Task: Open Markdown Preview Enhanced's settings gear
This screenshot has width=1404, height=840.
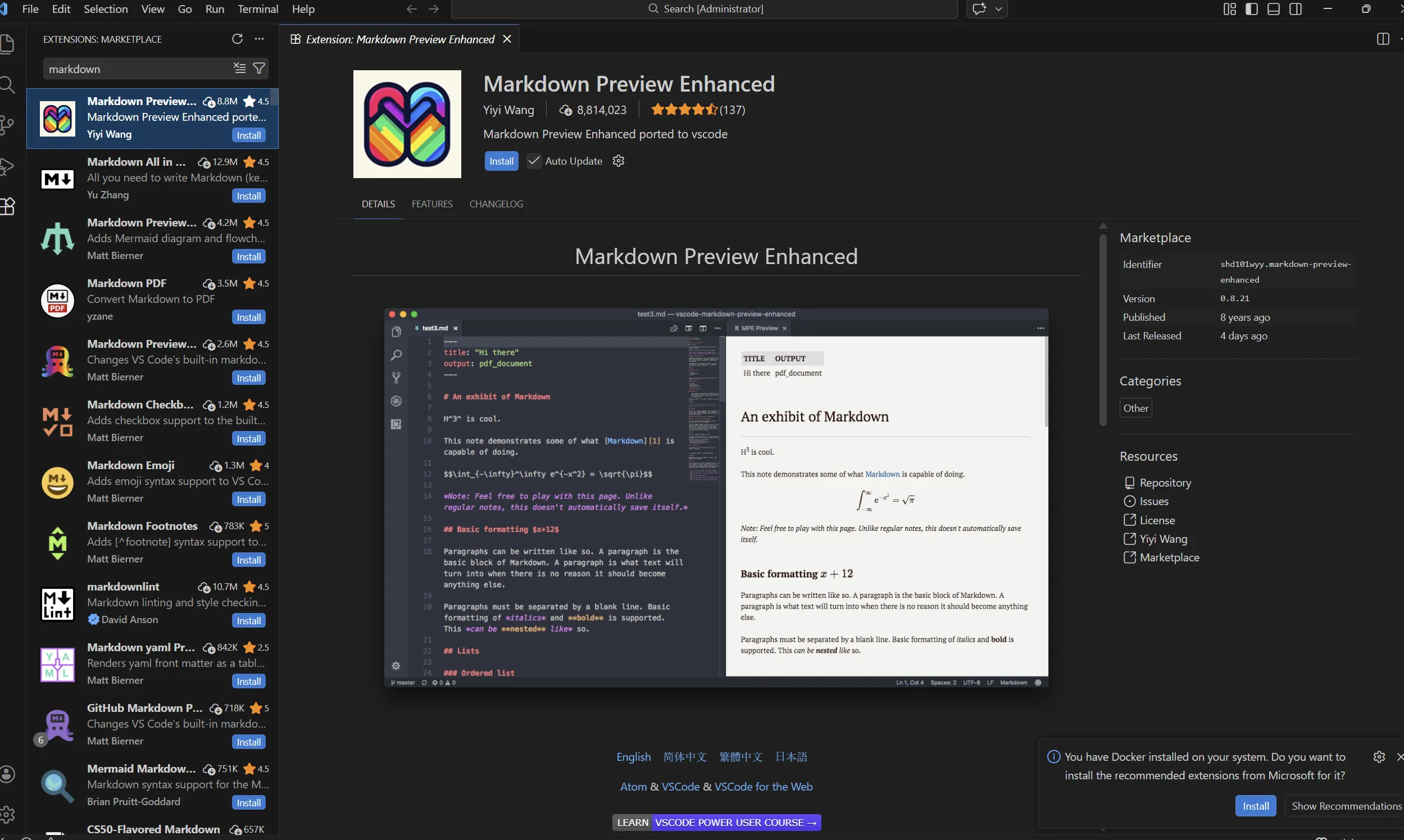Action: (618, 161)
